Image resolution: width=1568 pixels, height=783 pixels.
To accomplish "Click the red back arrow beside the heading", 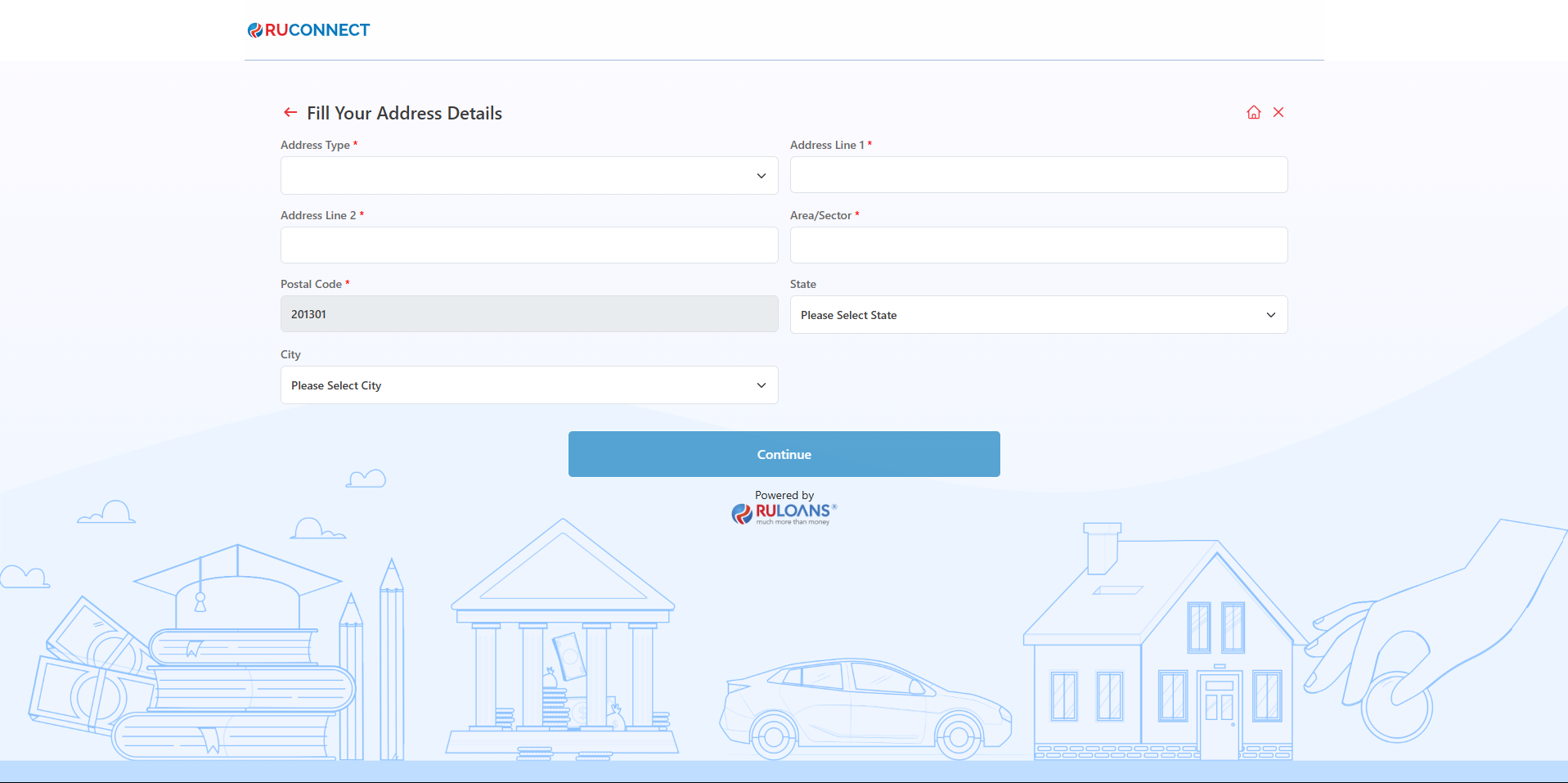I will (x=290, y=113).
